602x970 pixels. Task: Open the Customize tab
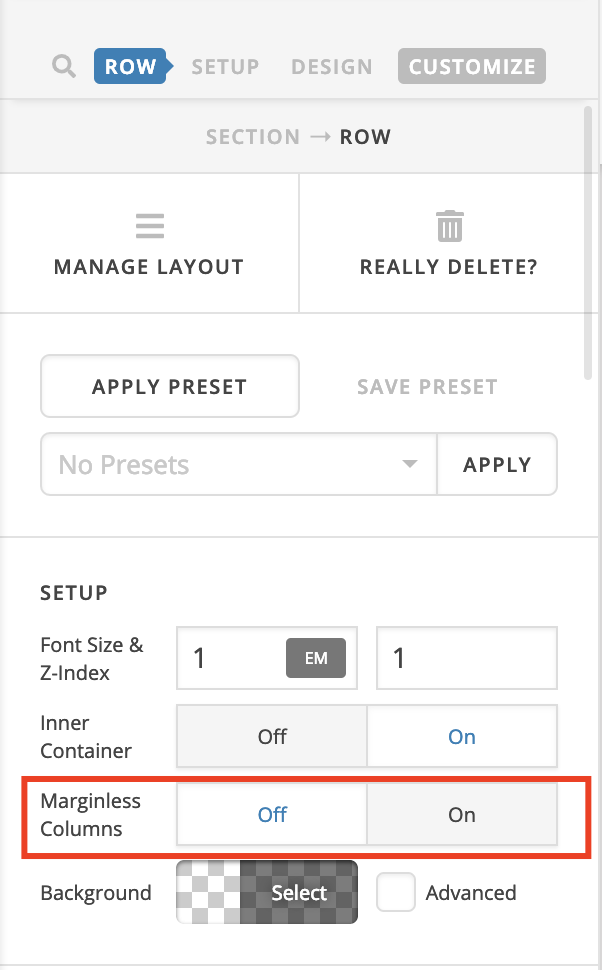[x=472, y=66]
